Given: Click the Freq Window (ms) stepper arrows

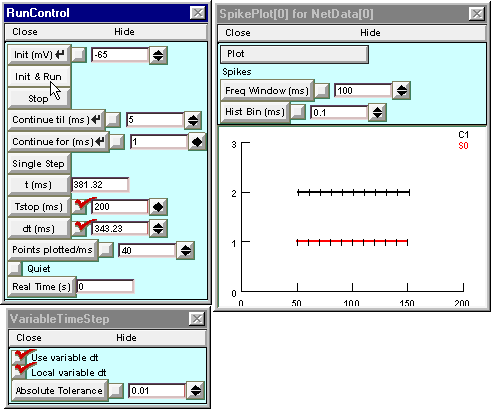Looking at the screenshot, I should (402, 90).
